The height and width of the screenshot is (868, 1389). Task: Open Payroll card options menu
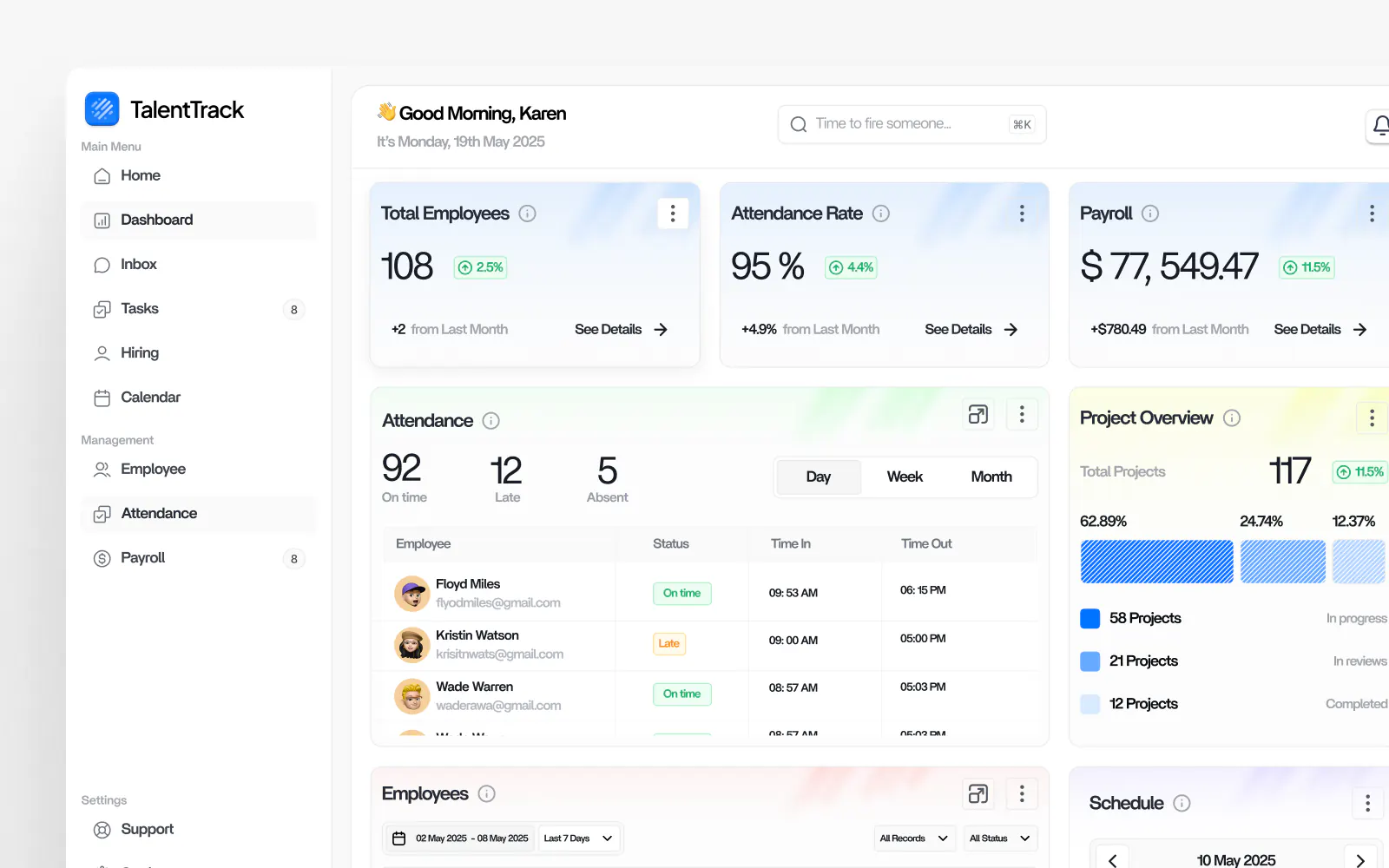click(1372, 214)
